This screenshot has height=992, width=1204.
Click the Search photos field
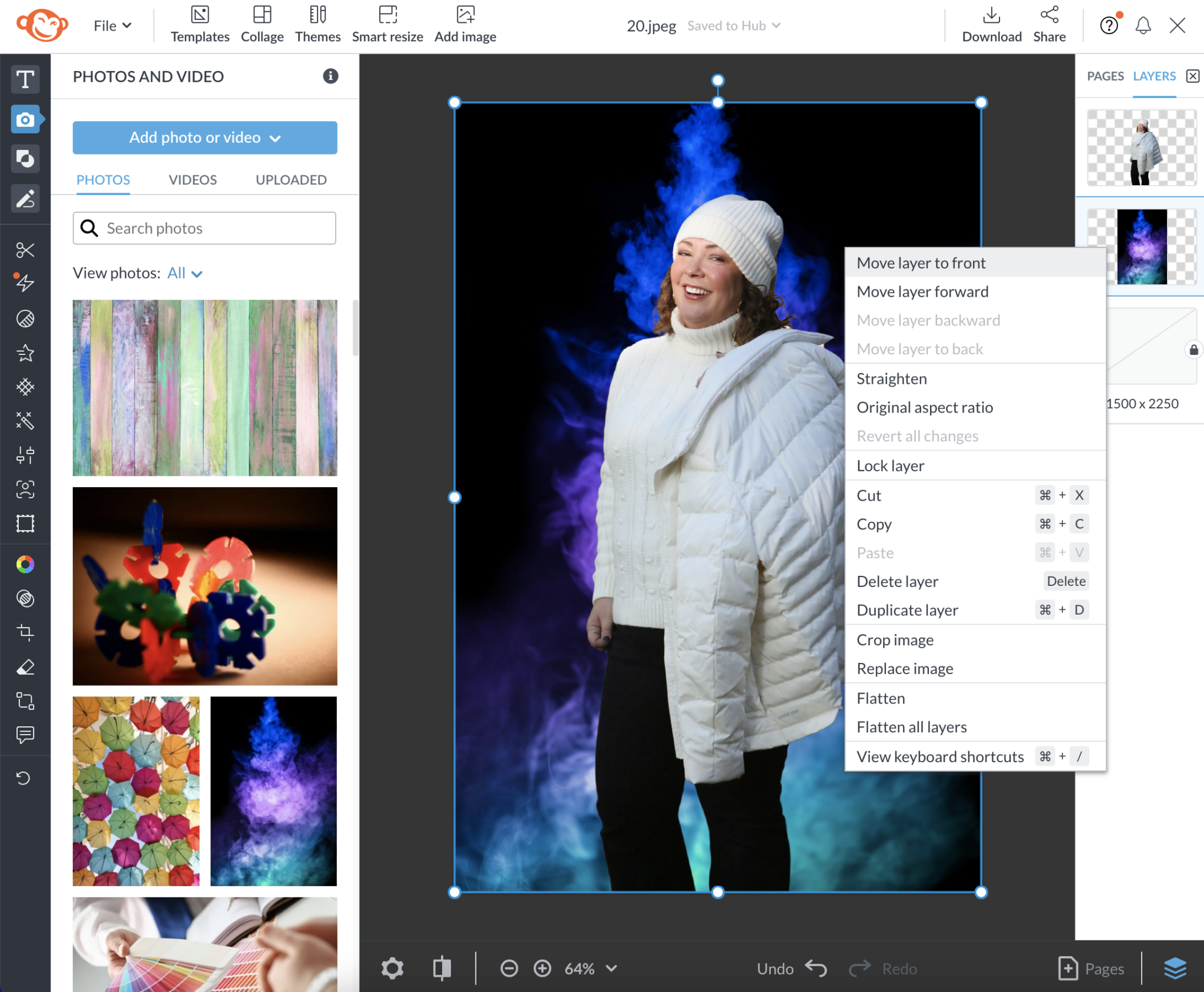click(204, 228)
